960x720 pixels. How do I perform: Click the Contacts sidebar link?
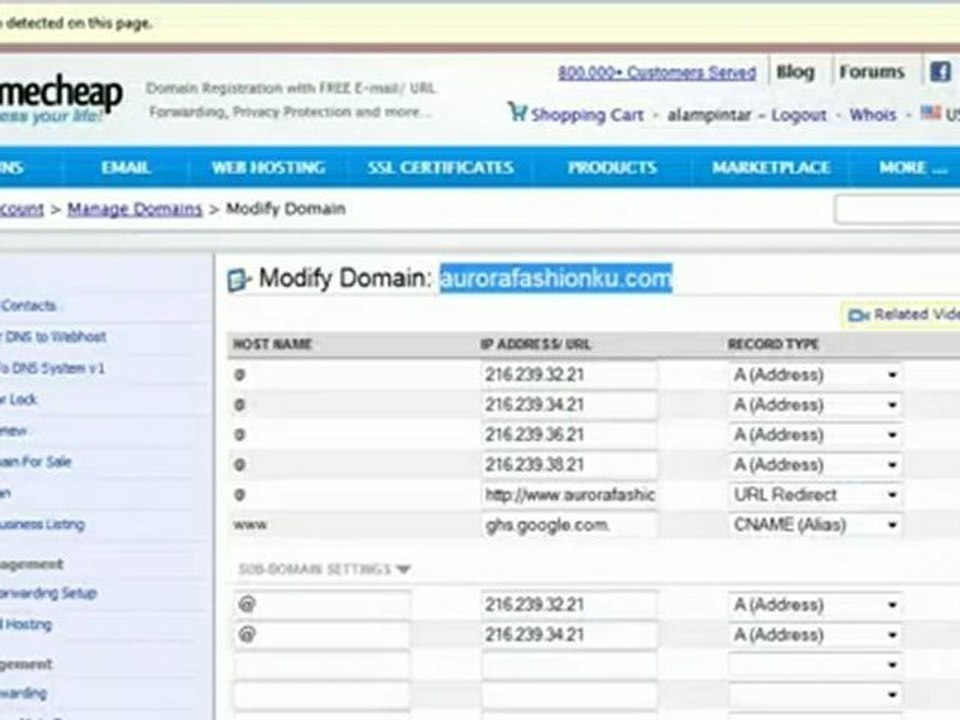(28, 306)
